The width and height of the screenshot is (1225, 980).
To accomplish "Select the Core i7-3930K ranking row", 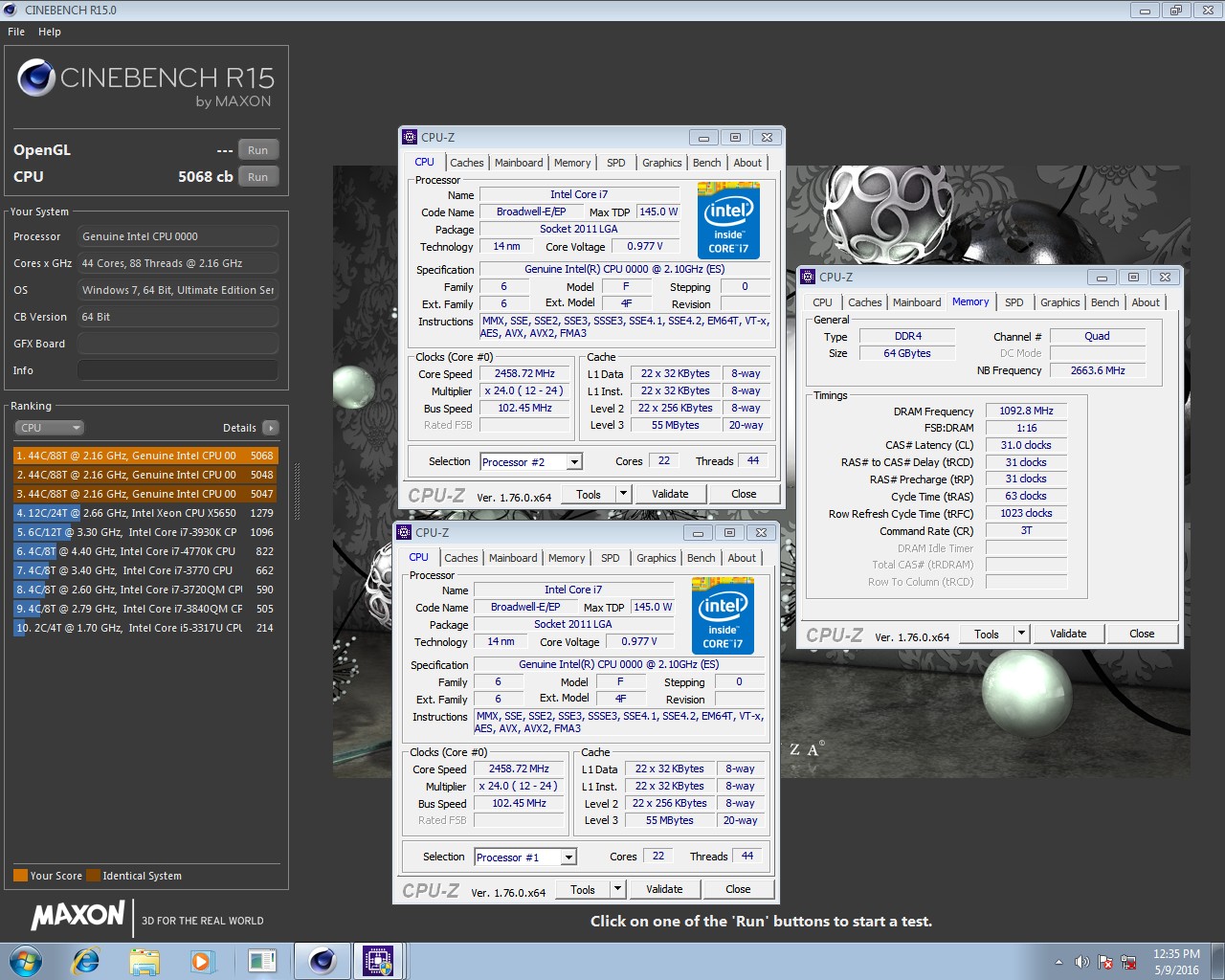I will pyautogui.click(x=145, y=532).
